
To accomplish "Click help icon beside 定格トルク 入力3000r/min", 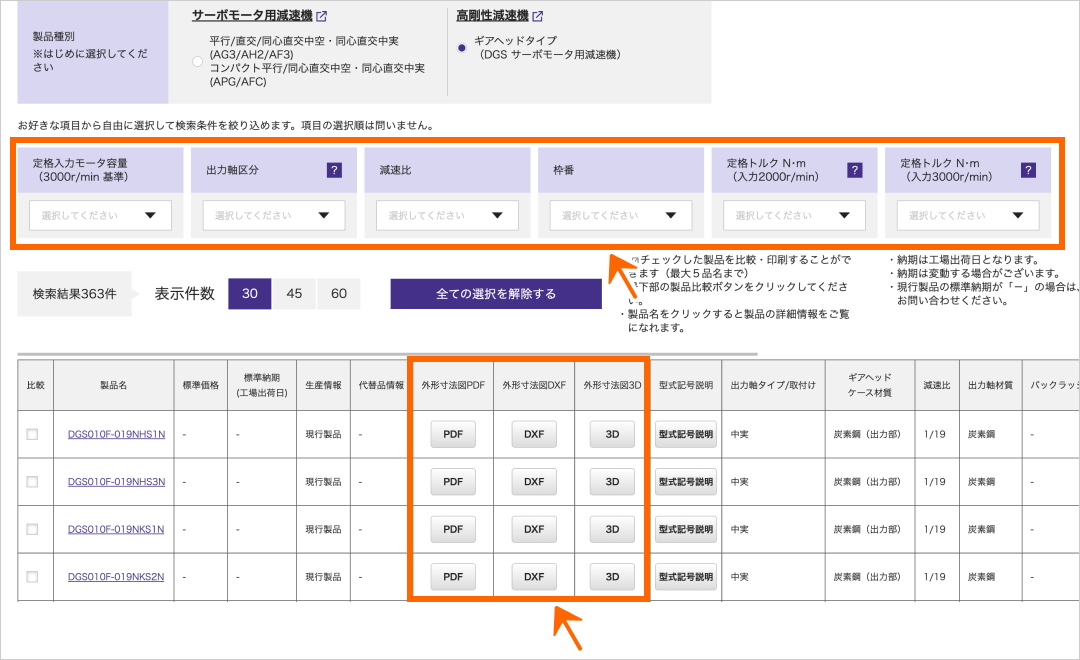I will (1028, 170).
